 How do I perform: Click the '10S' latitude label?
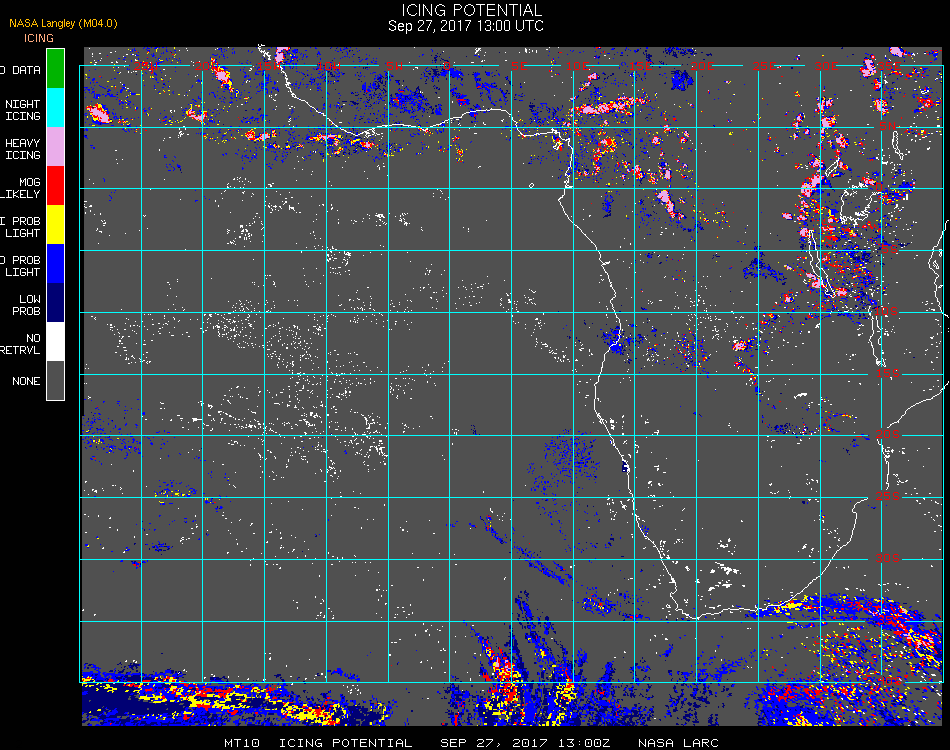click(886, 311)
